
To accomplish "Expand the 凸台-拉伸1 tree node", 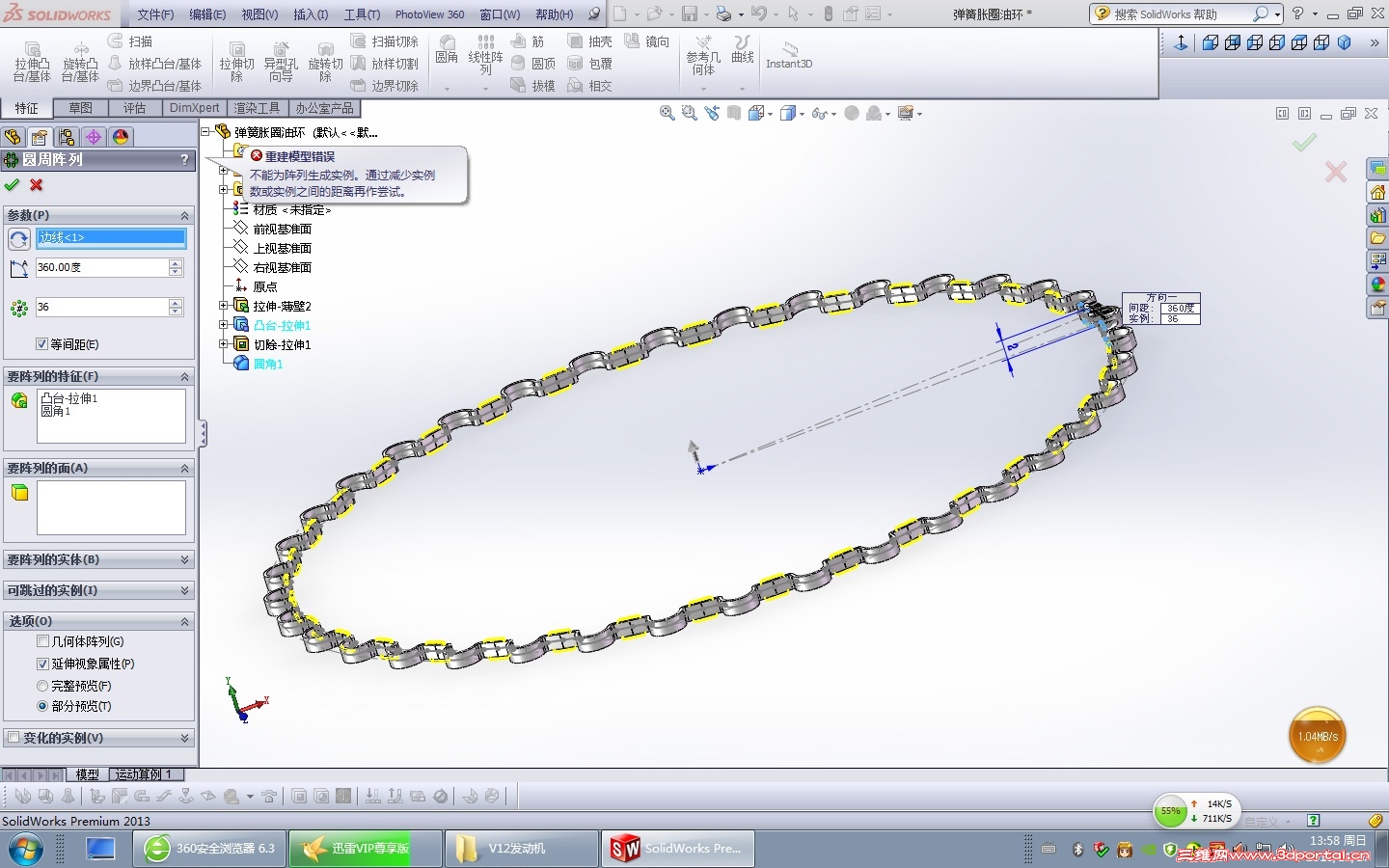I will [224, 325].
